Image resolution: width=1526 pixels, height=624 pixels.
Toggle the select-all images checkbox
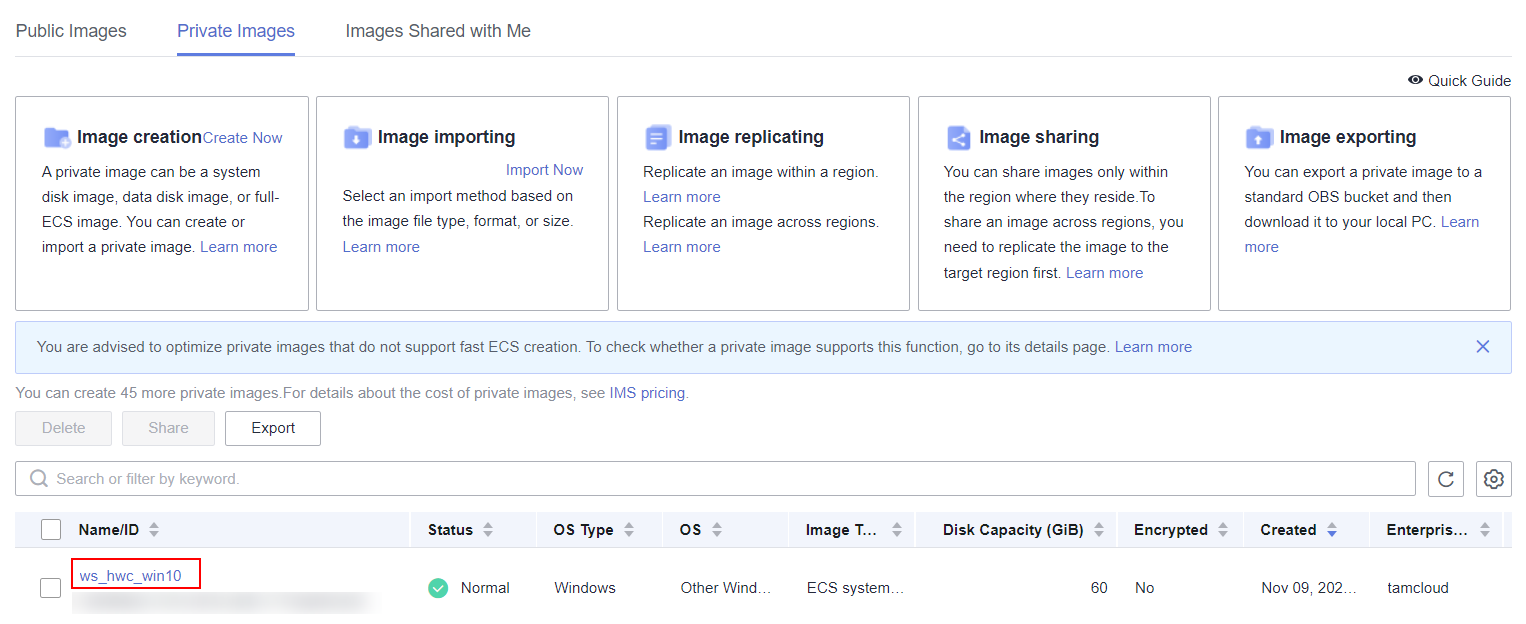coord(51,530)
